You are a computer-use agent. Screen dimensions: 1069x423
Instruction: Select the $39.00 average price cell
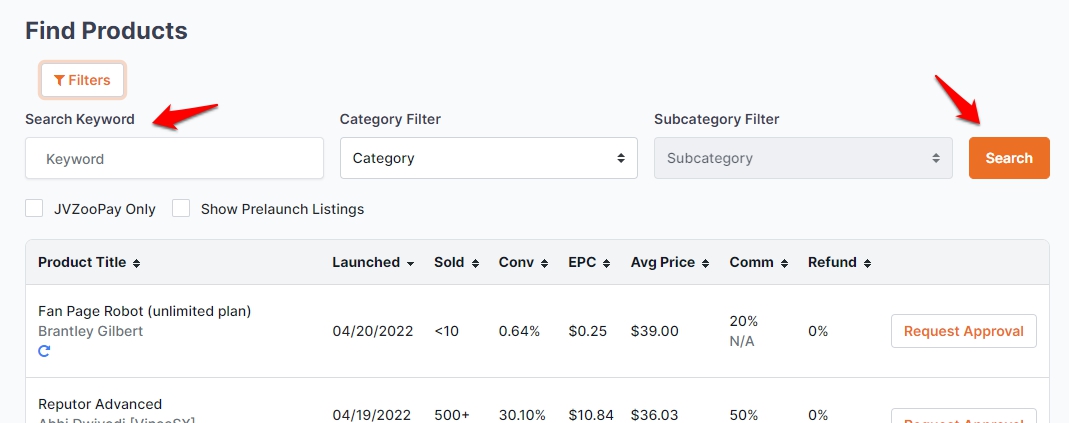click(654, 332)
